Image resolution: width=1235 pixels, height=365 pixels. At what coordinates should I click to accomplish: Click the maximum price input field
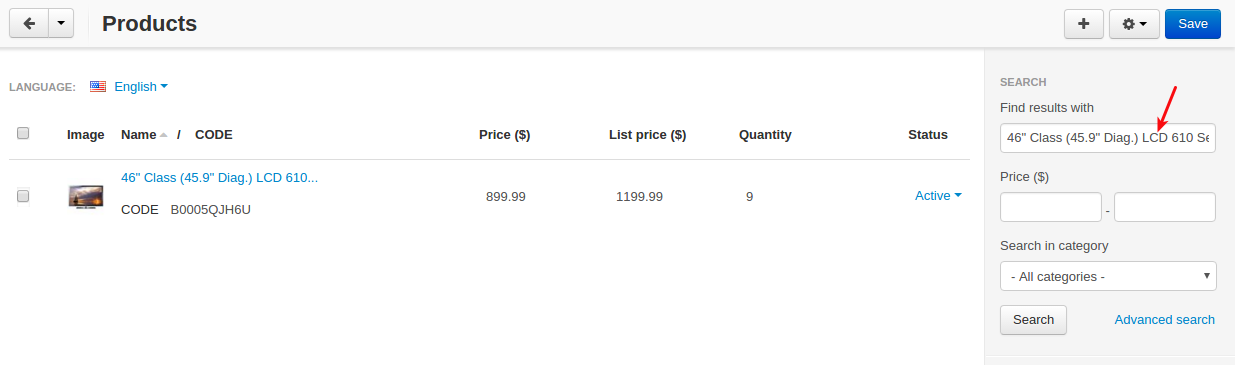point(1165,207)
